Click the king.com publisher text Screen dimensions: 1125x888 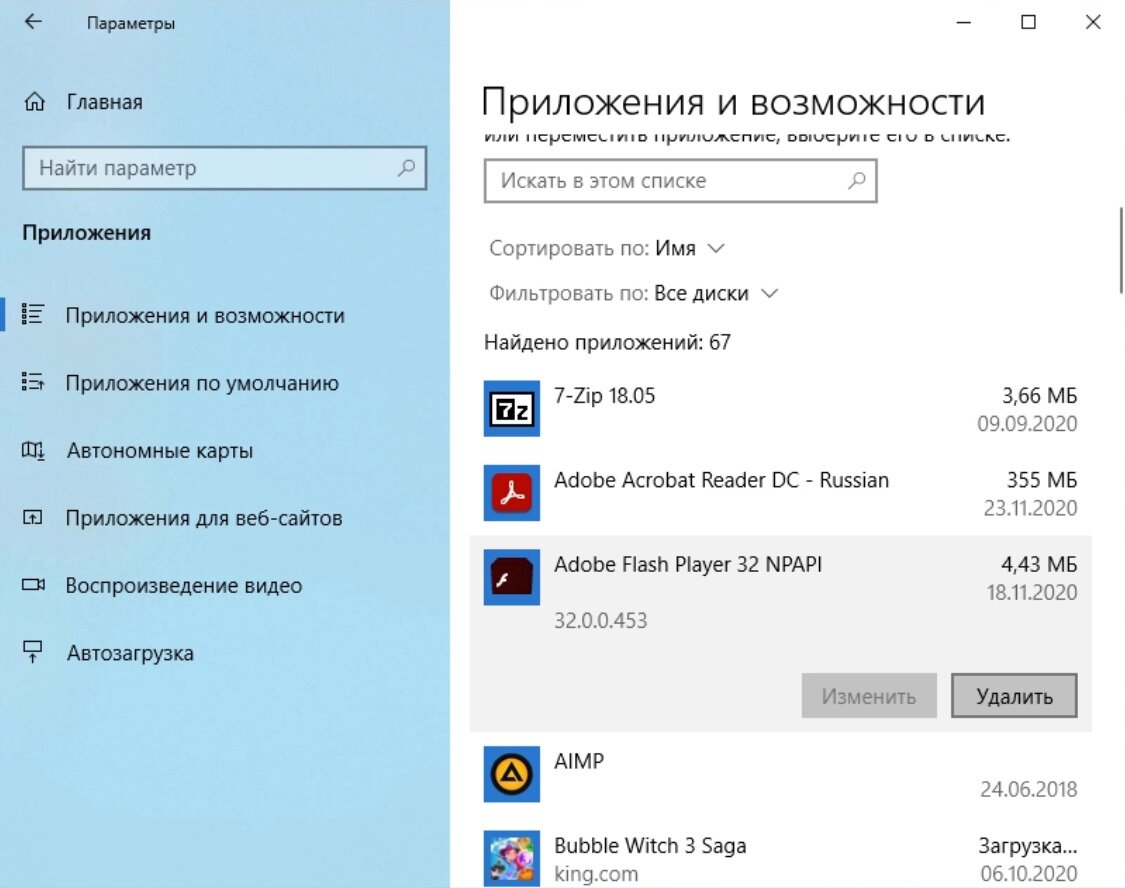(x=596, y=874)
